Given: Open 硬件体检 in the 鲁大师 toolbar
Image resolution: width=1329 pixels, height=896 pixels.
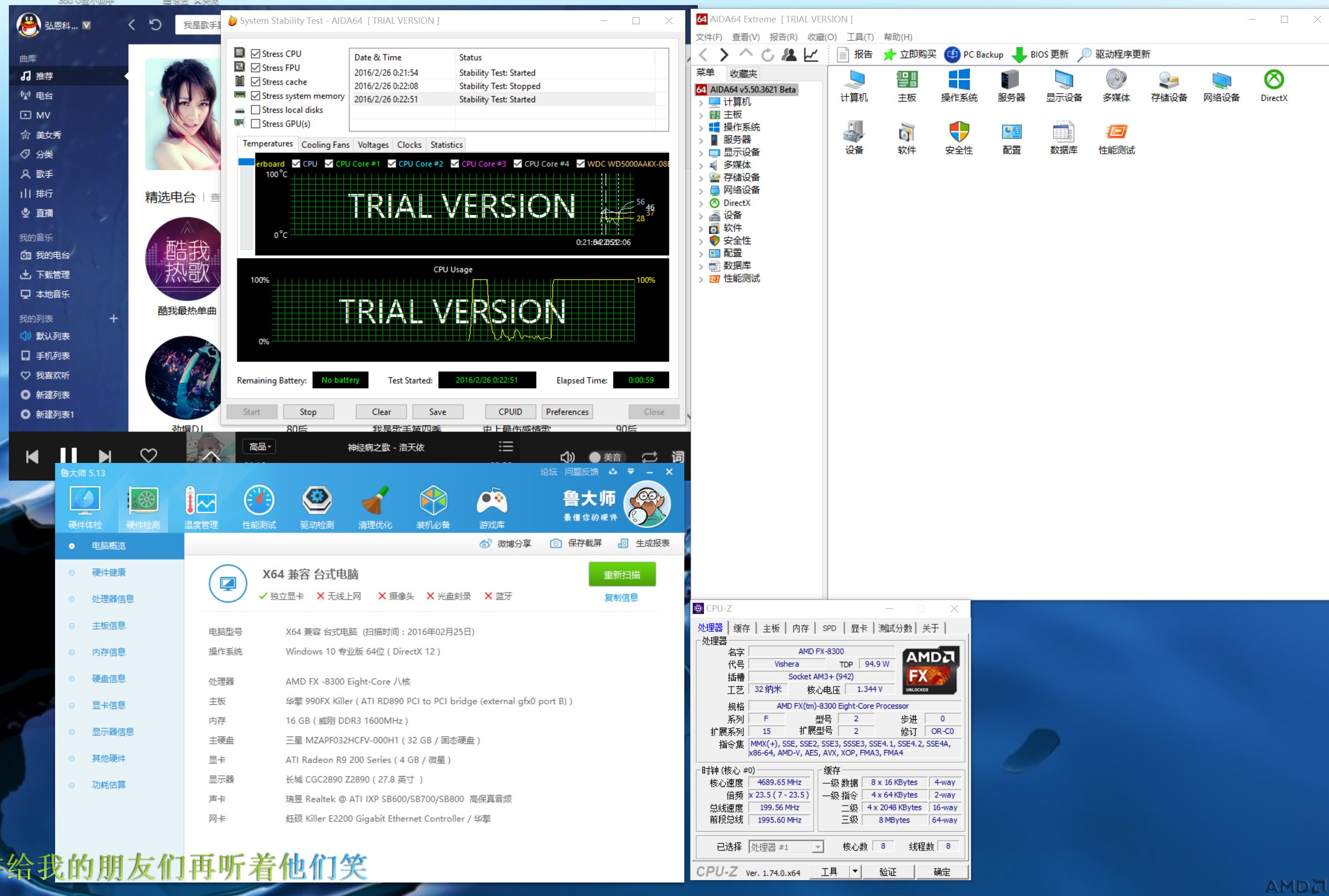Looking at the screenshot, I should coord(84,507).
